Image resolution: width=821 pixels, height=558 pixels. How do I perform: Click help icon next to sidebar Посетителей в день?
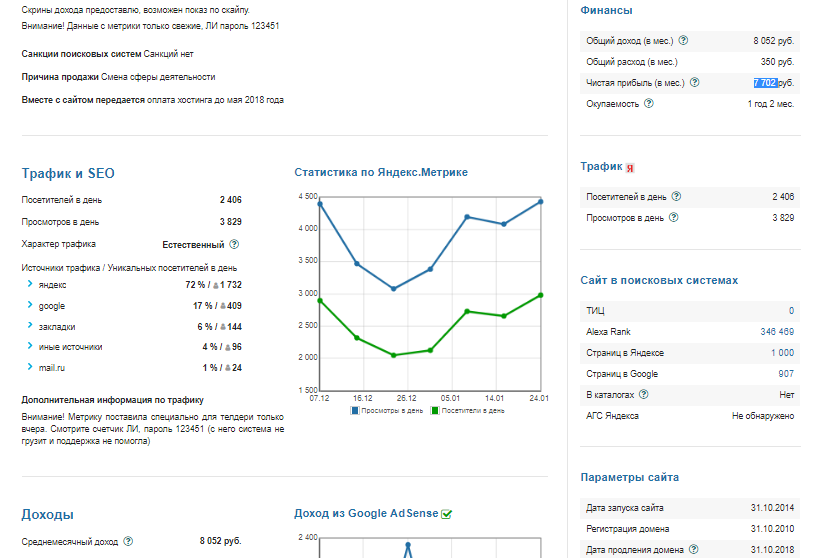(x=677, y=197)
